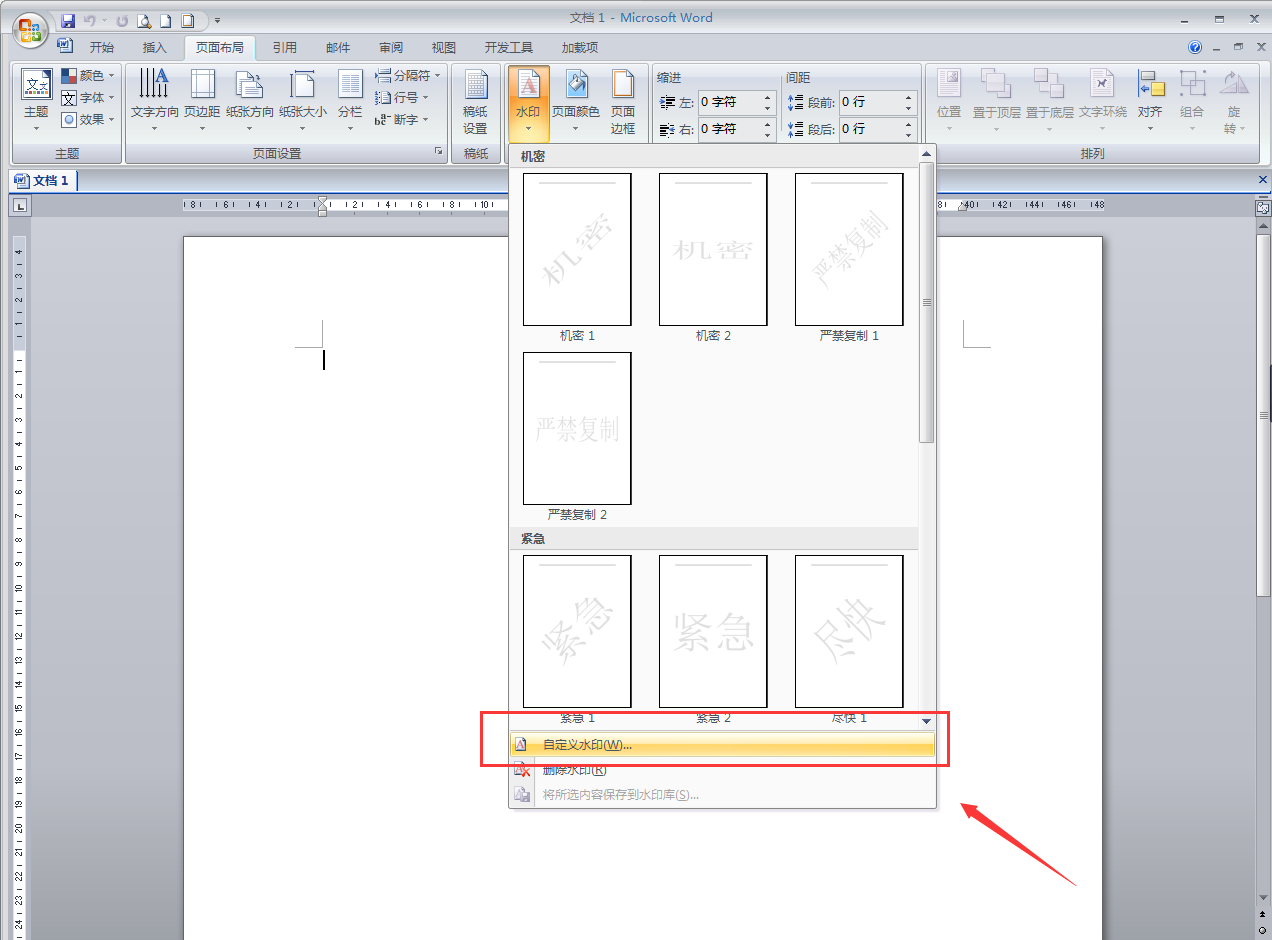Open the 位置 position gallery

[949, 101]
